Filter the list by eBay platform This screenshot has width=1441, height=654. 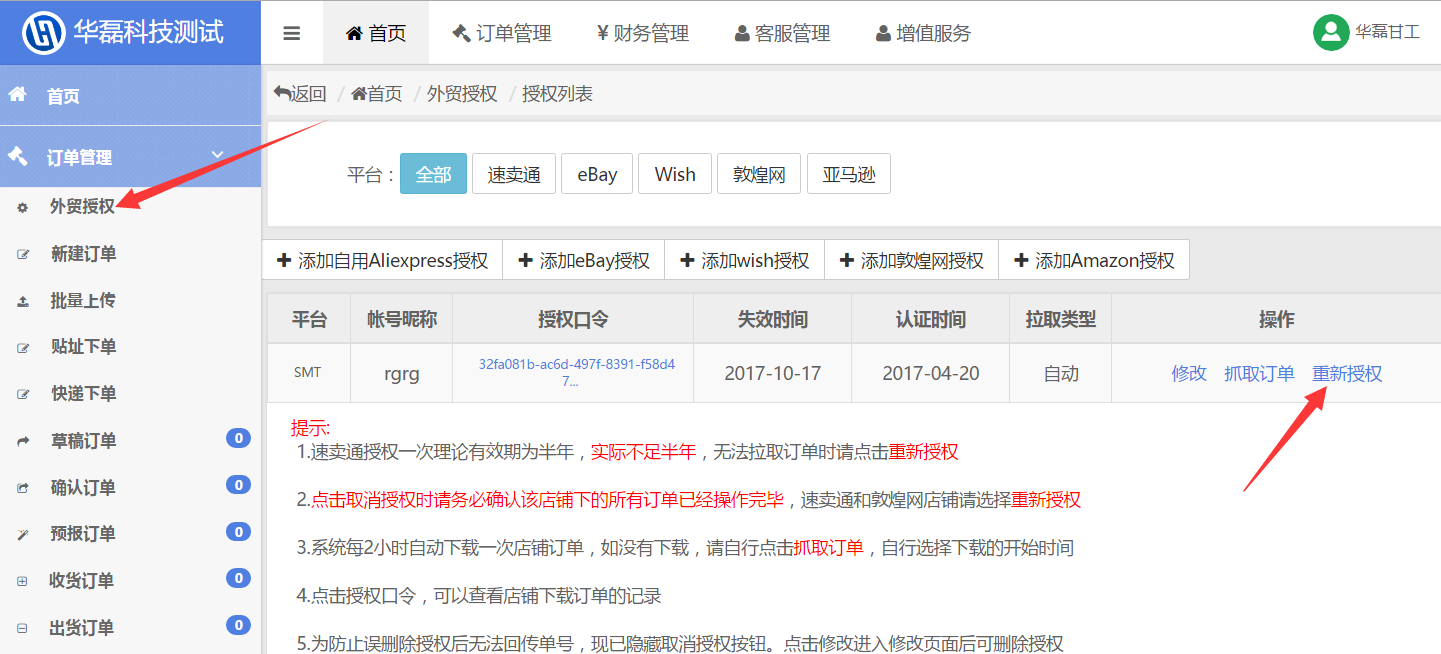tap(596, 174)
